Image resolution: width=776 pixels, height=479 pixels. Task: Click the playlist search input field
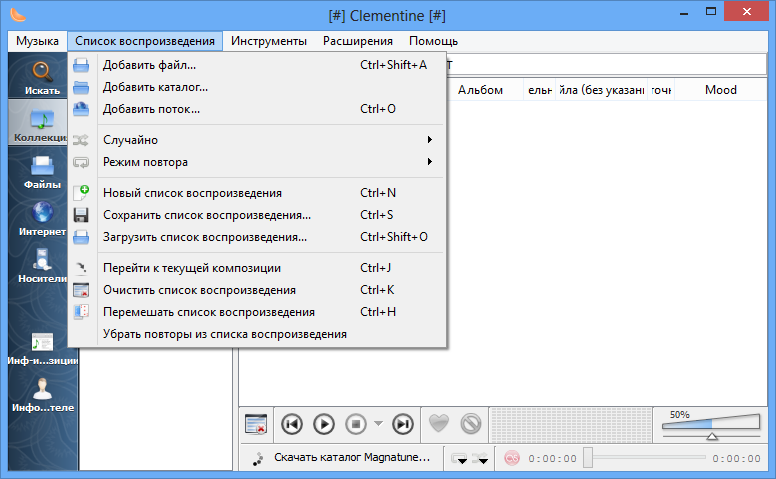[606, 64]
